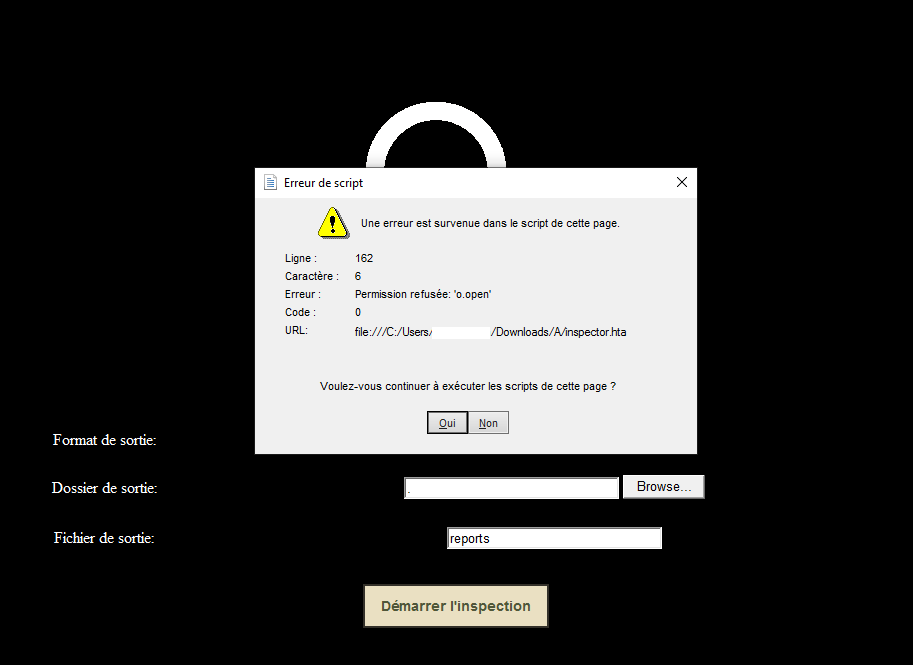Select the Permission refusée: 'o.open' error text
The width and height of the screenshot is (913, 665).
point(423,294)
